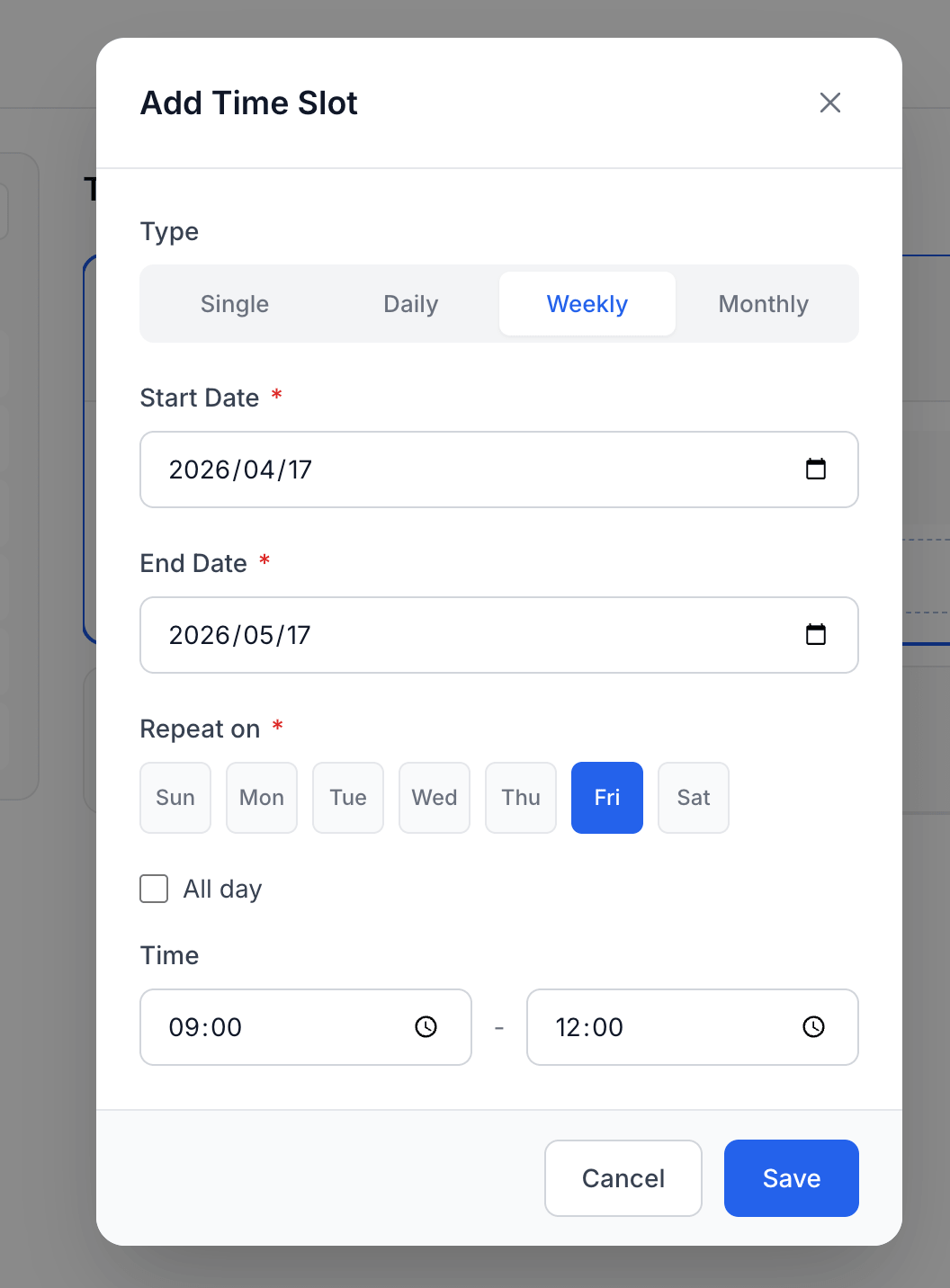The height and width of the screenshot is (1288, 950).
Task: Switch to the Monthly type tab
Action: pos(763,303)
